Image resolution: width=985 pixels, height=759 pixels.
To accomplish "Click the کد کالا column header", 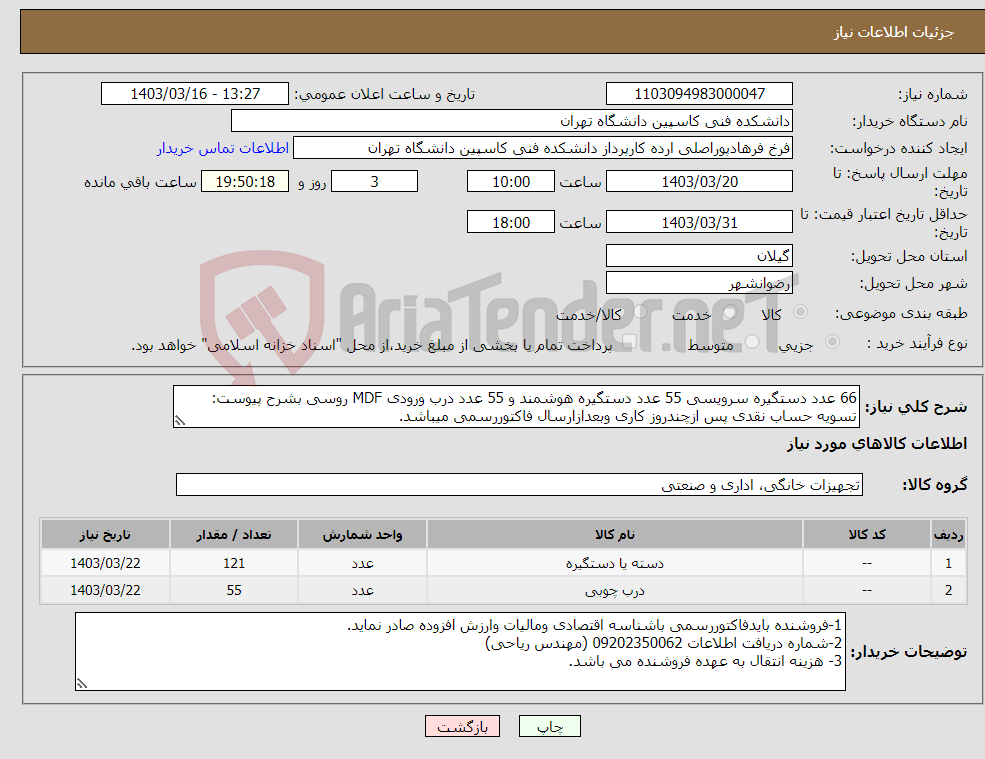I will pyautogui.click(x=867, y=535).
